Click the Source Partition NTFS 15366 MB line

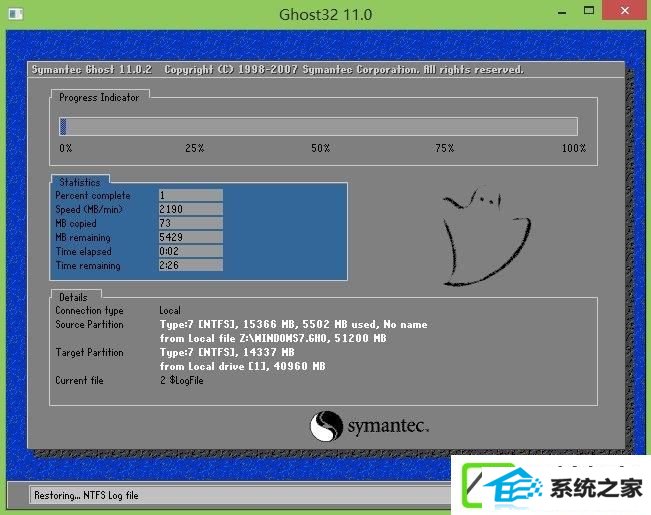click(x=294, y=324)
